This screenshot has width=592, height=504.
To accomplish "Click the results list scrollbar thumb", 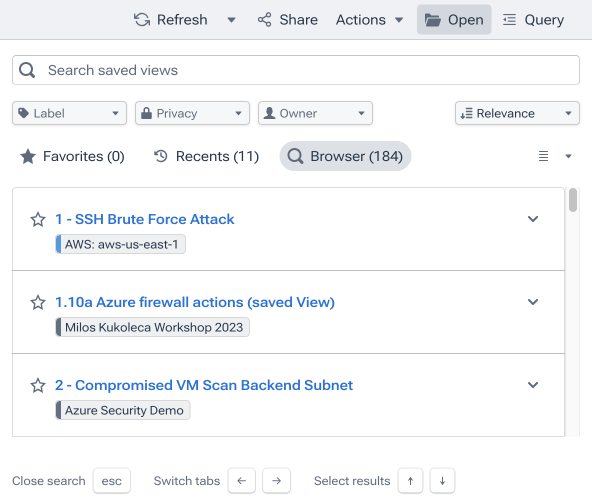I will tap(573, 200).
